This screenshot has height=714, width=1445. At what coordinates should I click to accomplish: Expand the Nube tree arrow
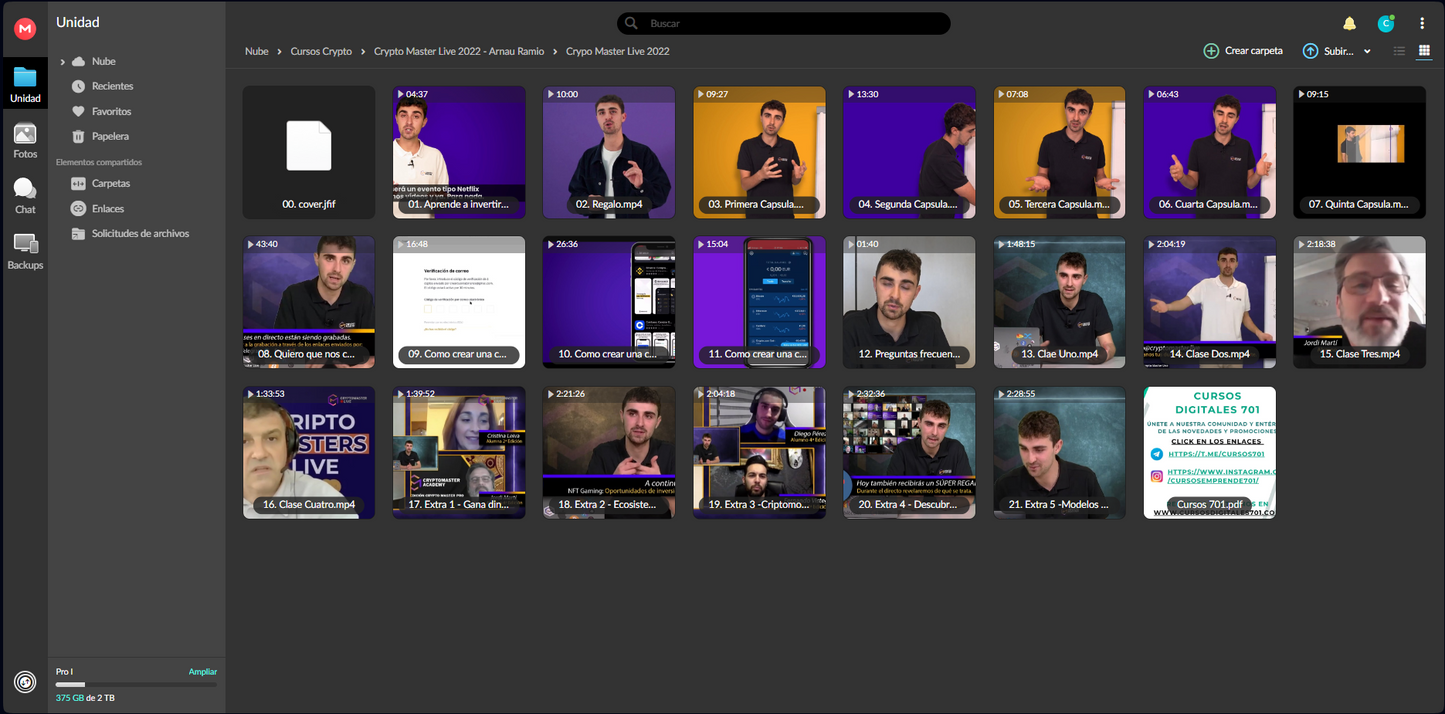62,62
